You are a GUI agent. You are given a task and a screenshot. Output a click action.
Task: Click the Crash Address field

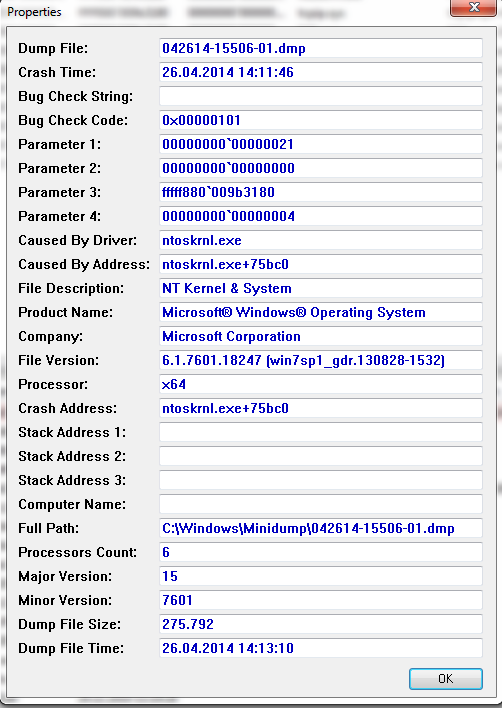(x=321, y=408)
